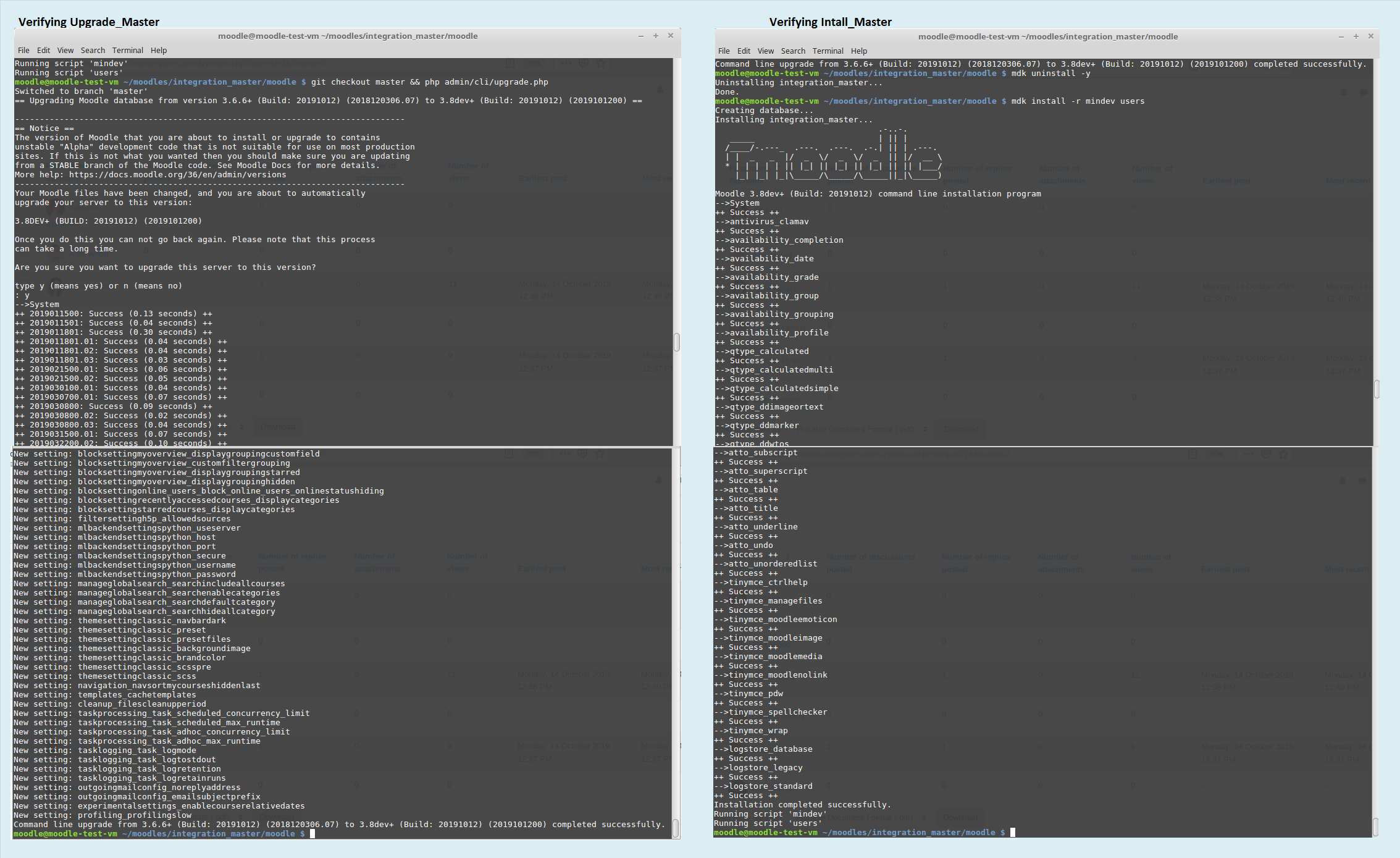
Task: Click the Upgrade_Master window title bar text
Action: click(x=348, y=36)
